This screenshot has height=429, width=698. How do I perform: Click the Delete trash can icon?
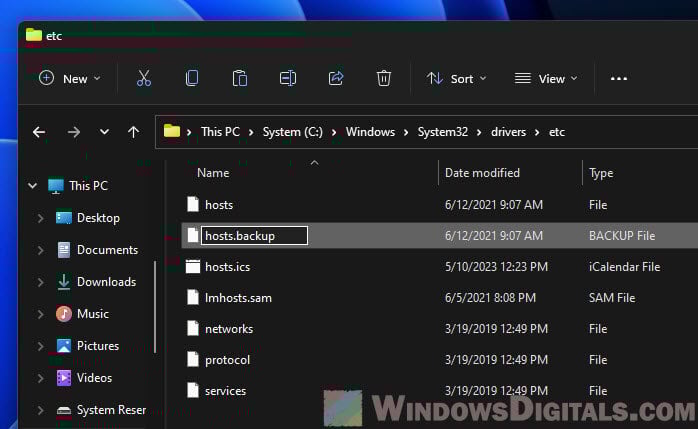click(x=384, y=78)
